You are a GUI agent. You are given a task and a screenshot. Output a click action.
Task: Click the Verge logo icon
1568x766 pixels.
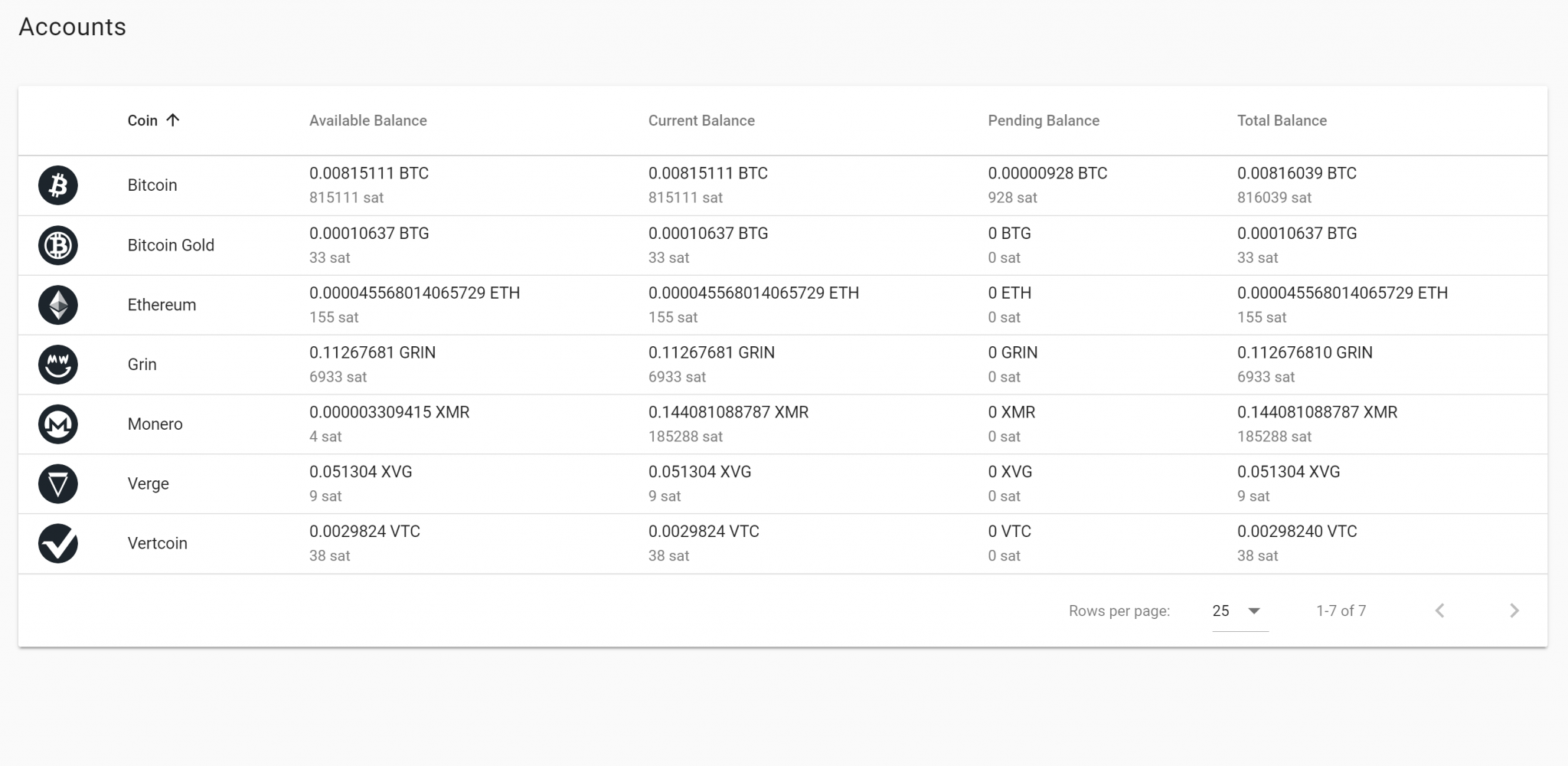(57, 483)
